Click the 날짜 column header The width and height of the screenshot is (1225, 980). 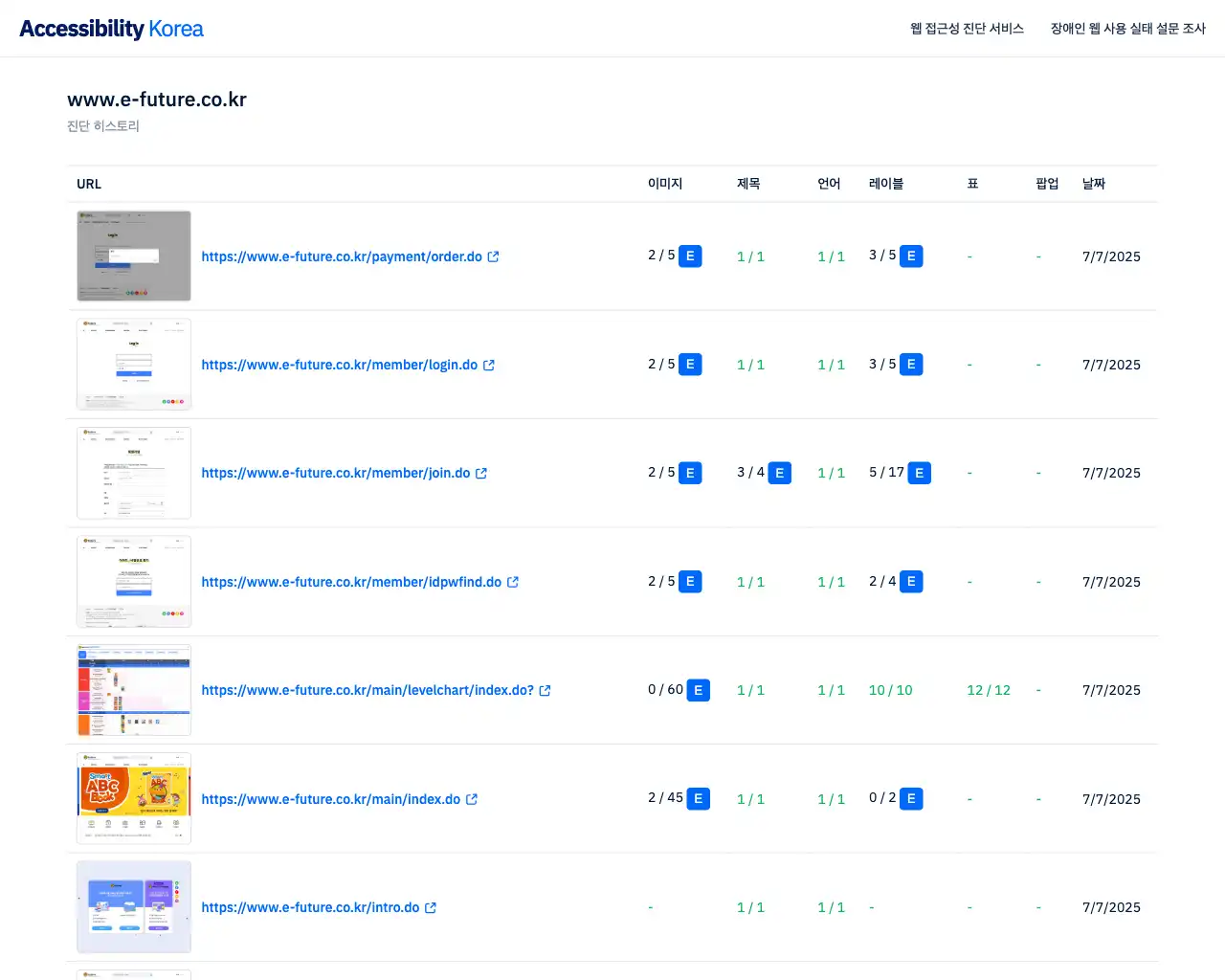pyautogui.click(x=1094, y=184)
